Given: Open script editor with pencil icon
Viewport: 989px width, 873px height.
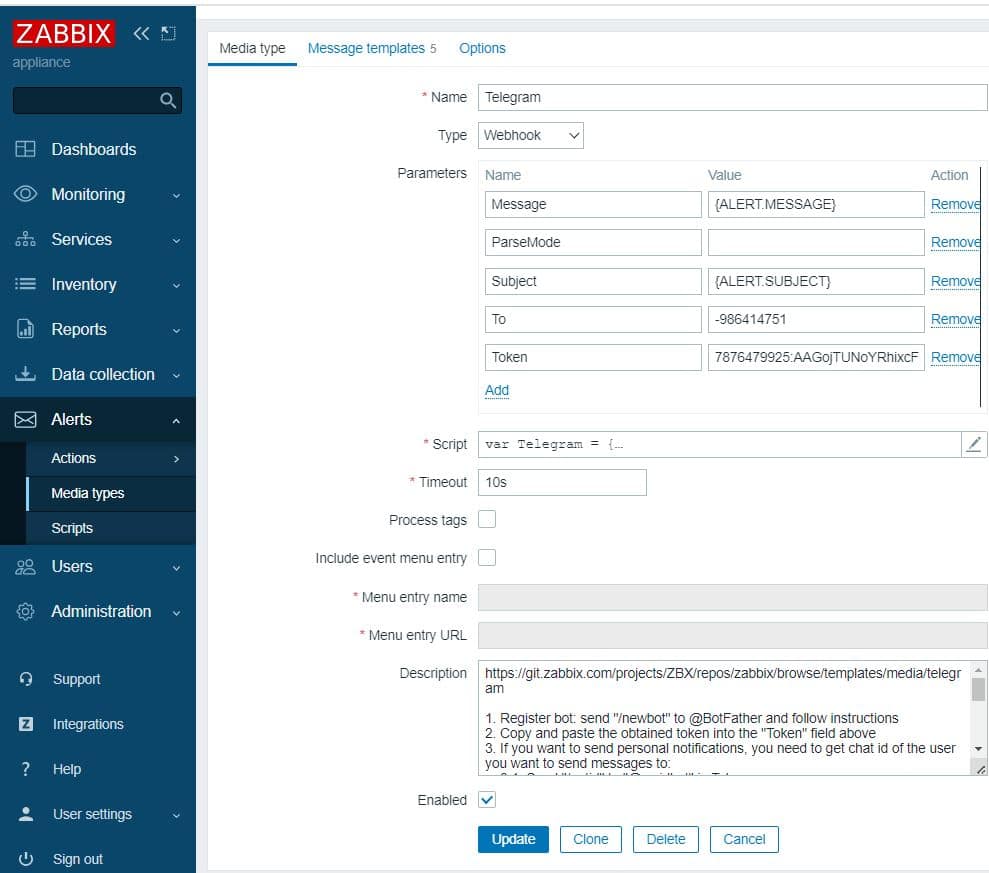Looking at the screenshot, I should (974, 444).
